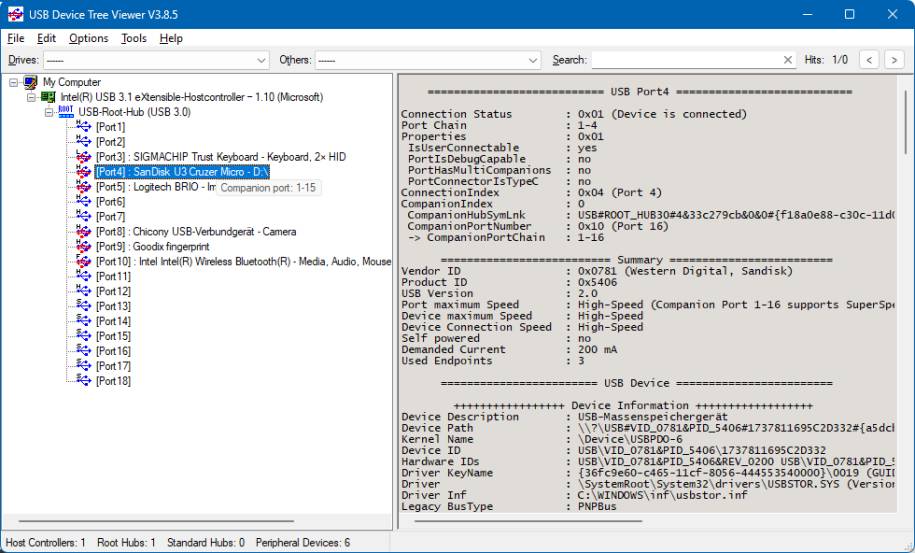
Task: Click the Driver Inf usbstor.inf line
Action: (574, 495)
